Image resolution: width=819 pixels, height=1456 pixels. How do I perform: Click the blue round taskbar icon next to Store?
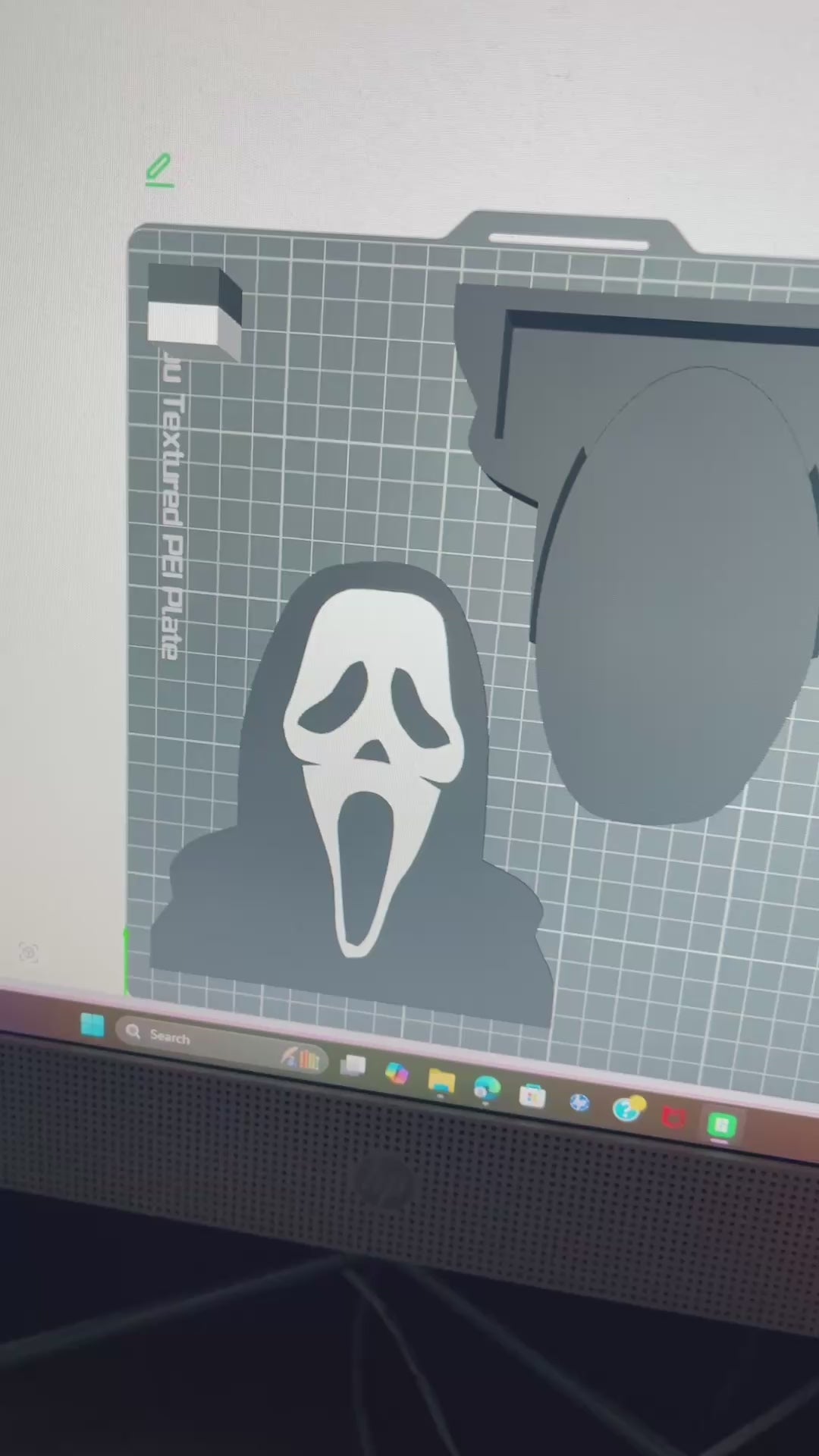click(579, 1103)
